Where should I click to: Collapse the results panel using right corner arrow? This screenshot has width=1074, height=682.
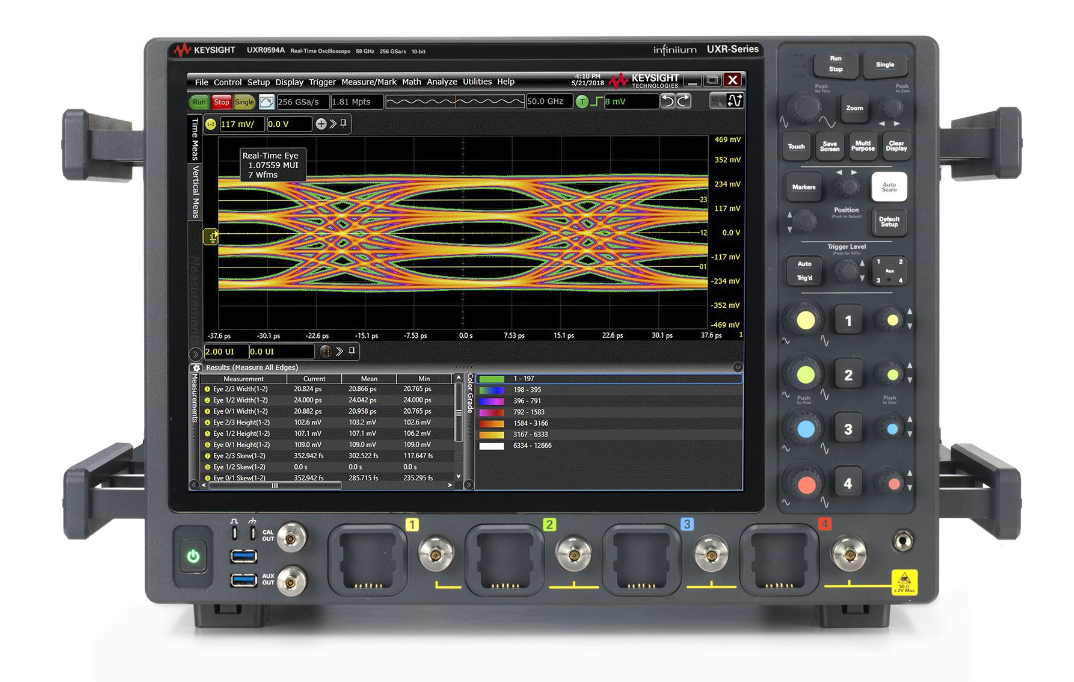pyautogui.click(x=738, y=368)
